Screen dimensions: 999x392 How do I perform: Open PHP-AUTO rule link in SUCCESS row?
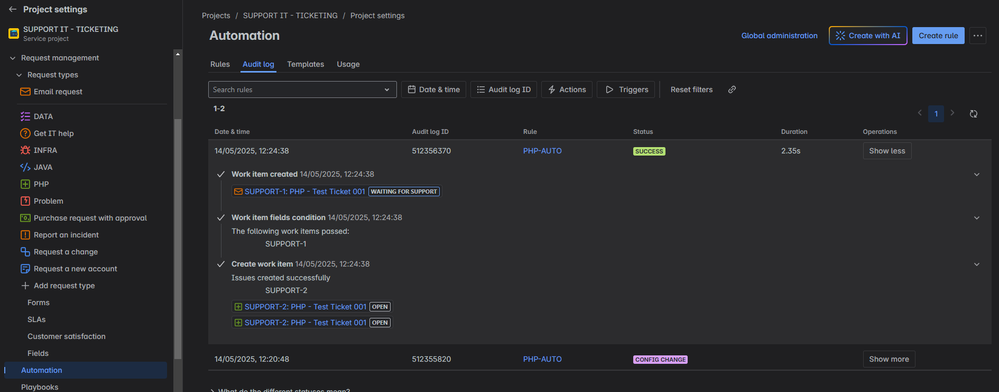click(x=542, y=151)
